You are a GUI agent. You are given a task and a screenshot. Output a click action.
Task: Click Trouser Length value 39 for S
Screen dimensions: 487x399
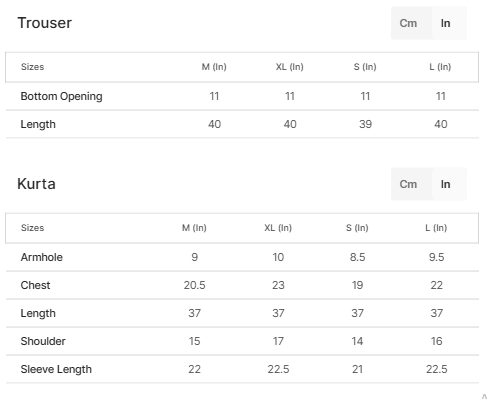[x=365, y=124]
